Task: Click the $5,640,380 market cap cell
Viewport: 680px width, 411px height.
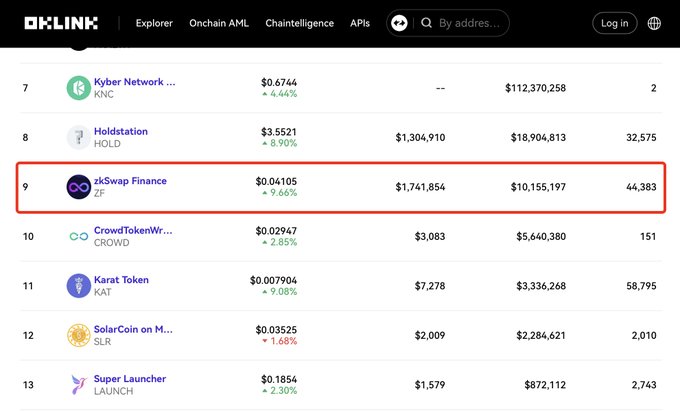Action: click(541, 236)
